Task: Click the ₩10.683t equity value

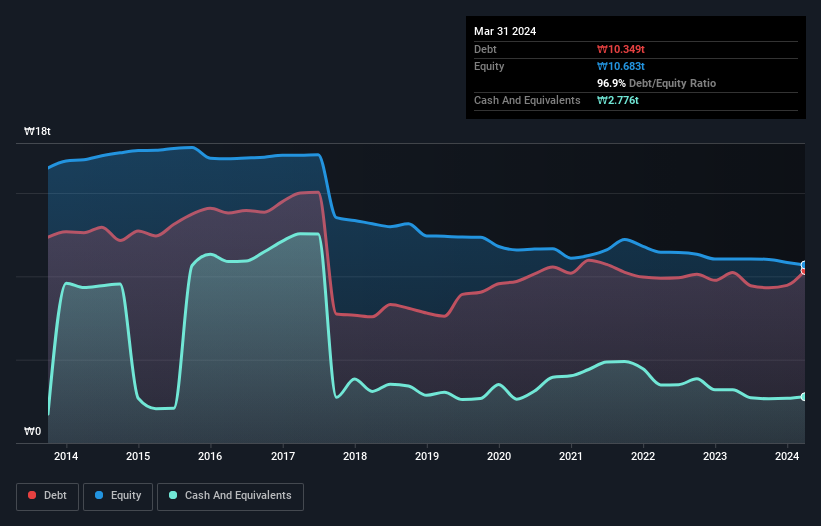Action: [x=621, y=66]
